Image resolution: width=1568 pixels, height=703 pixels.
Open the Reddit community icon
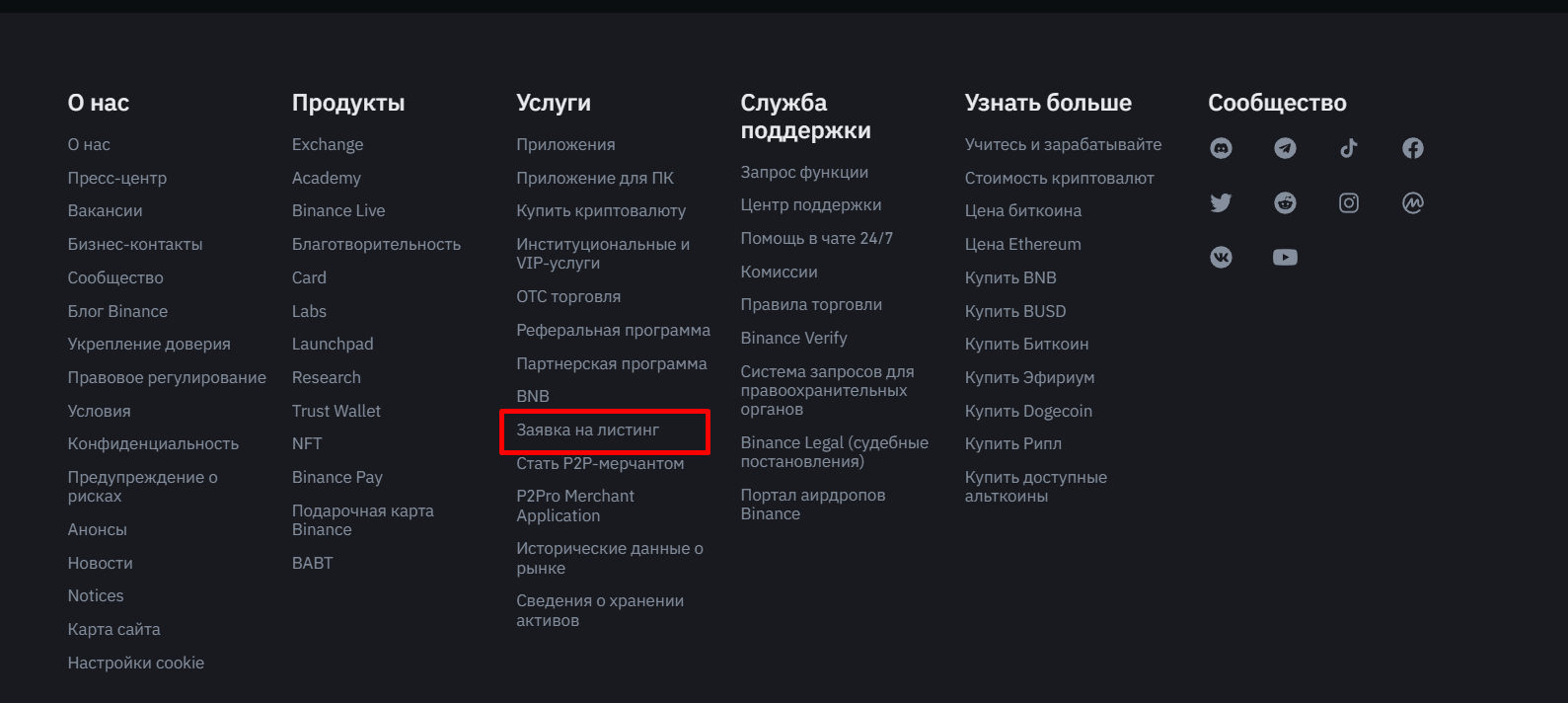(x=1285, y=202)
